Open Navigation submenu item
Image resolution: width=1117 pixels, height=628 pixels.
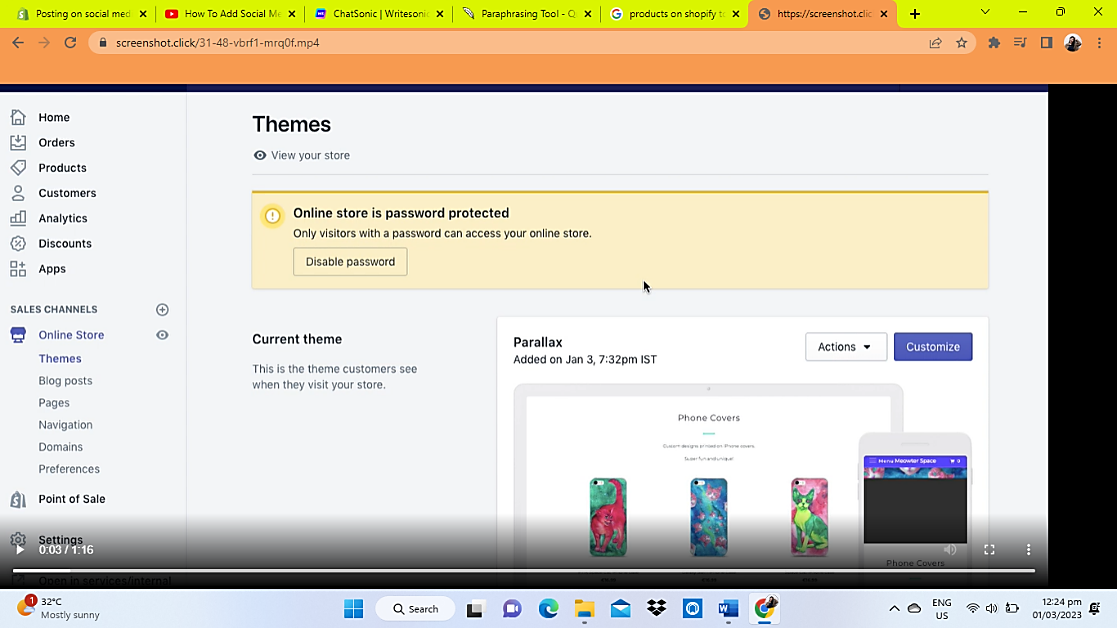click(66, 425)
